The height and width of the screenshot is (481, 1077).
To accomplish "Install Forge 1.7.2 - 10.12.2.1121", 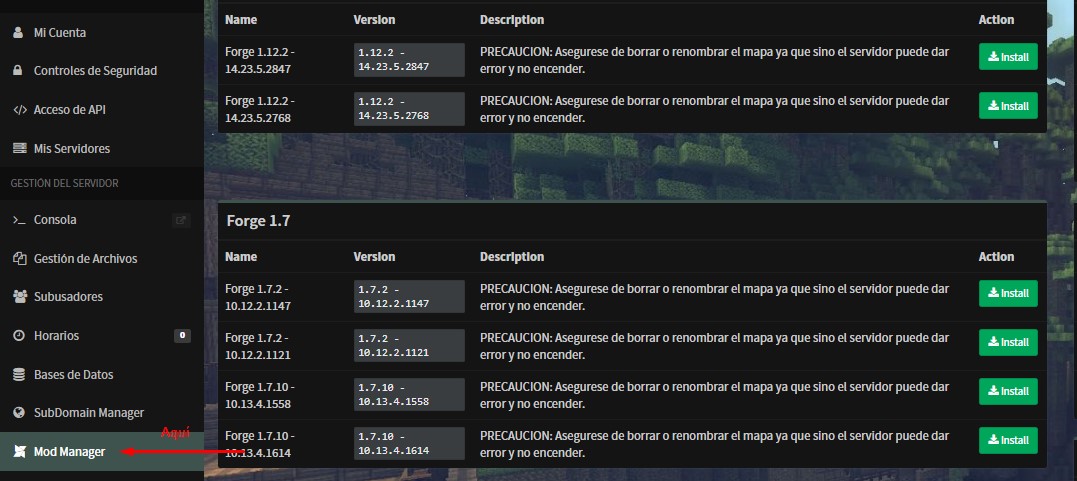I will [1008, 342].
